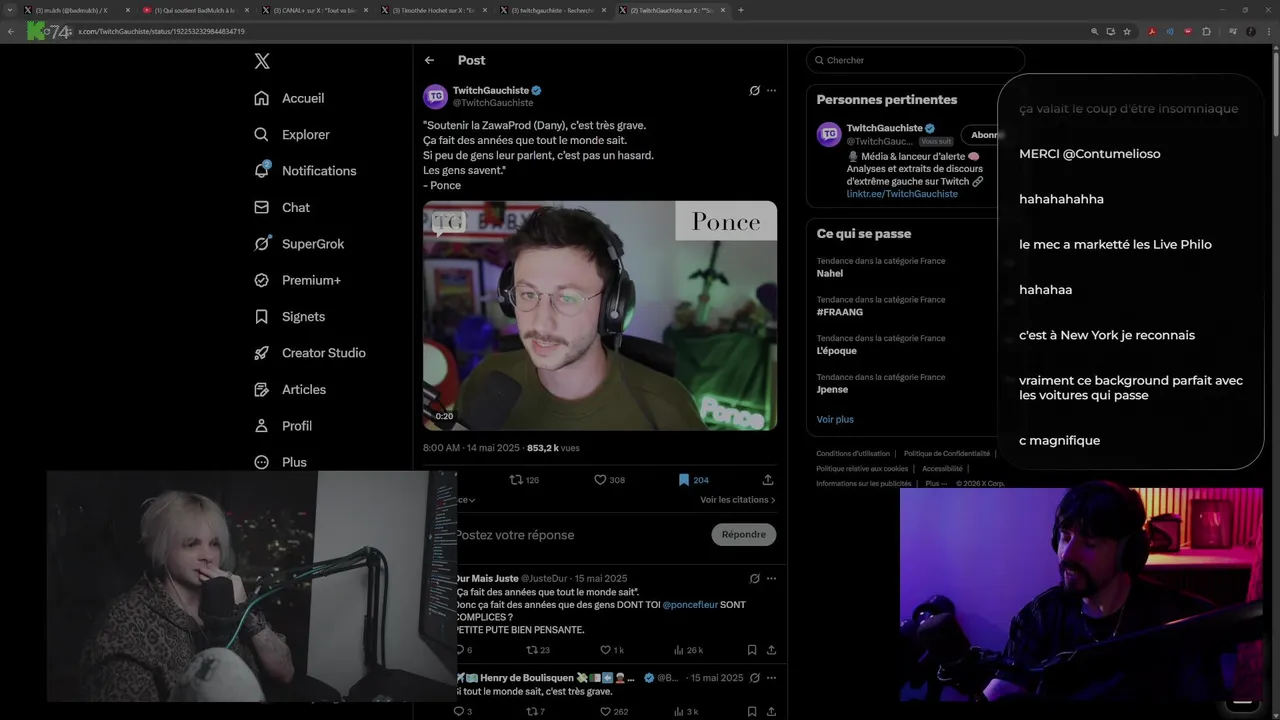The width and height of the screenshot is (1280, 720).
Task: Open Grok icon on JusteDur reply
Action: pos(755,578)
